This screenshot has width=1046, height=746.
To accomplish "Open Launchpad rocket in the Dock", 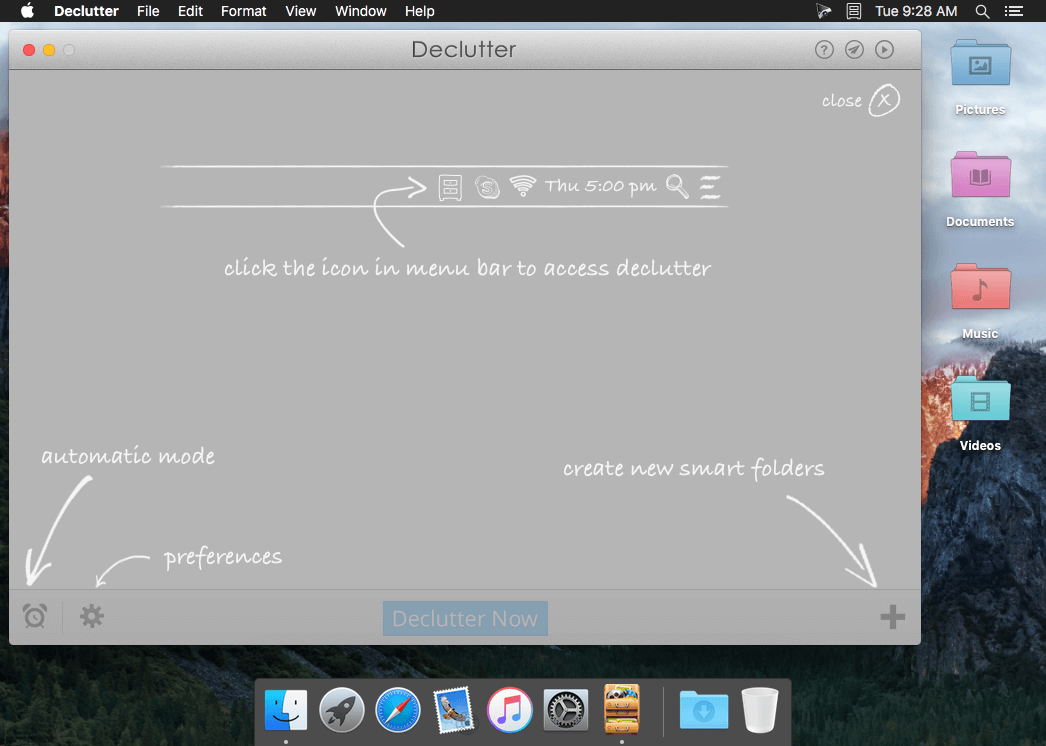I will [x=342, y=710].
